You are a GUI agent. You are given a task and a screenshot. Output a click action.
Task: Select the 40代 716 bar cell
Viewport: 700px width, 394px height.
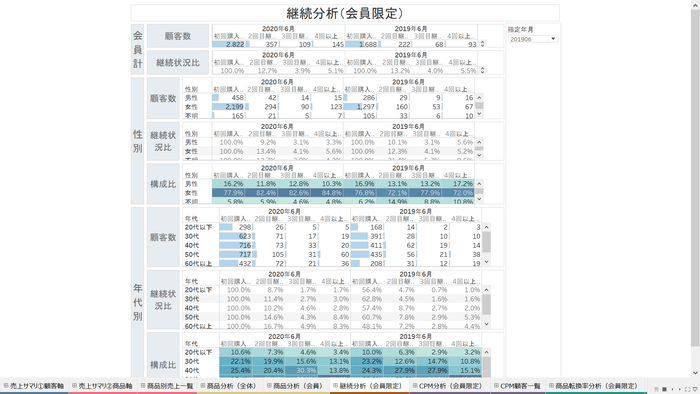tap(236, 245)
